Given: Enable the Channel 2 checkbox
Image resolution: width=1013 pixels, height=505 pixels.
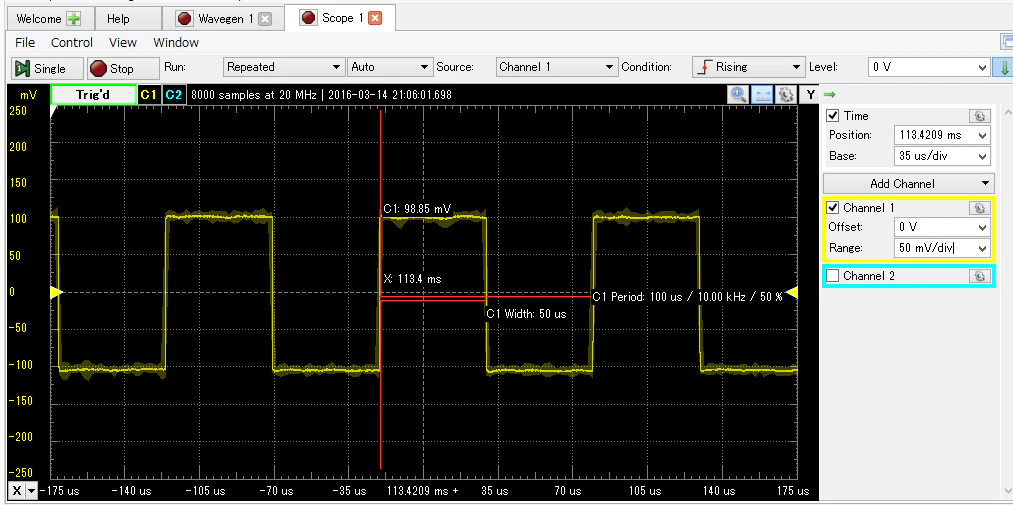Looking at the screenshot, I should (833, 276).
